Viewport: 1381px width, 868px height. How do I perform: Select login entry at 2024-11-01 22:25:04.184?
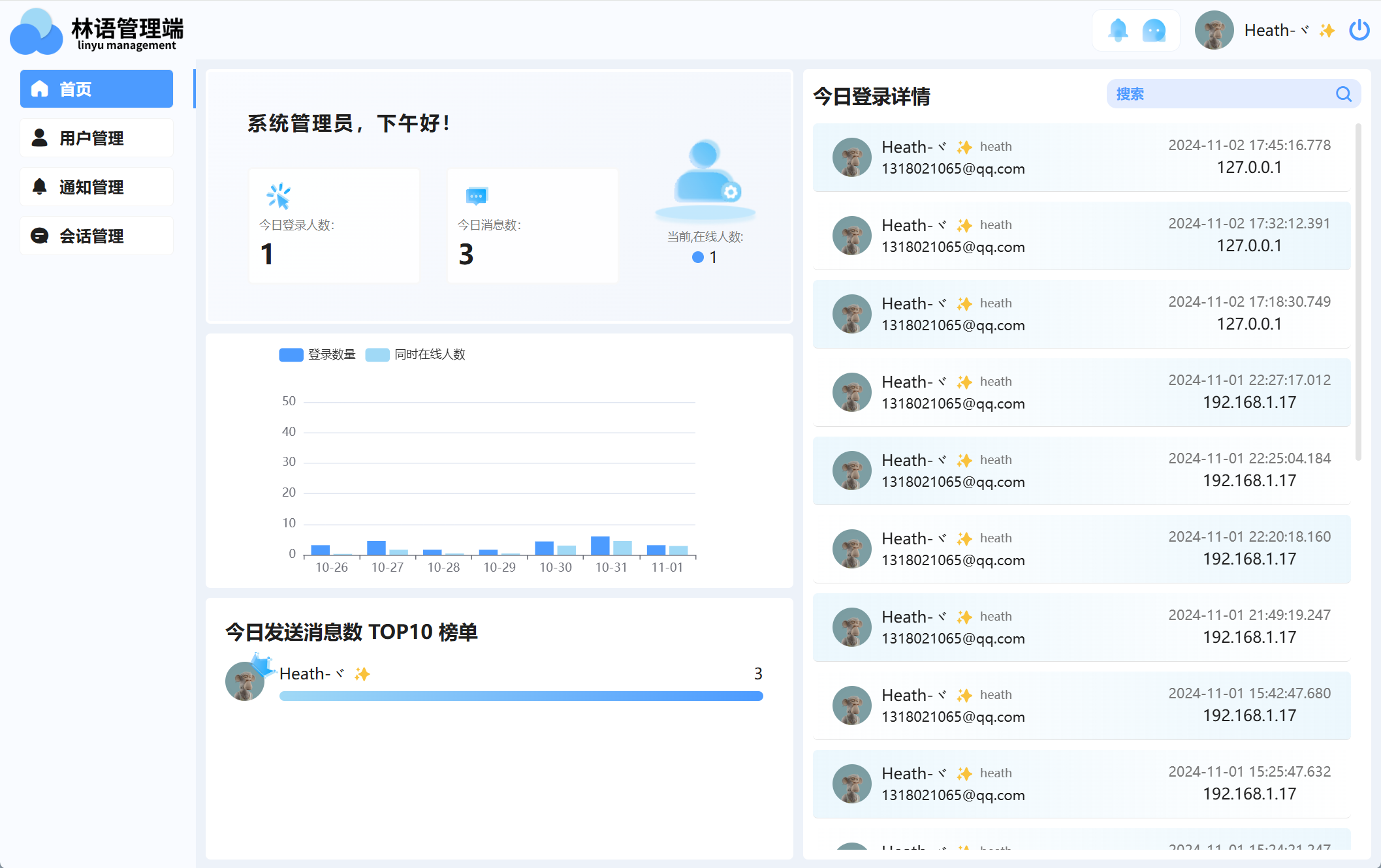click(1081, 471)
